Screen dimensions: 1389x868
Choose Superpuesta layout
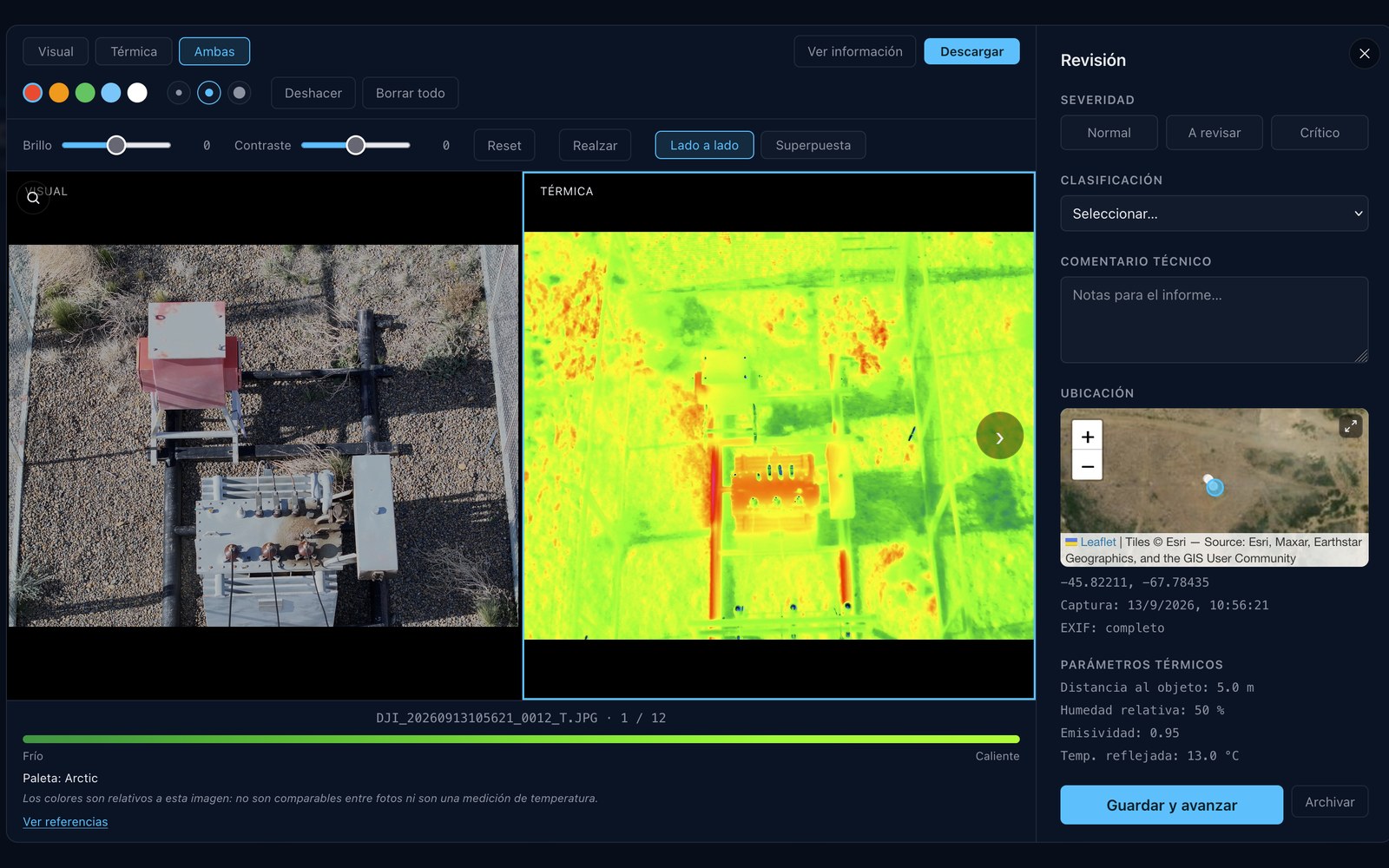(813, 145)
